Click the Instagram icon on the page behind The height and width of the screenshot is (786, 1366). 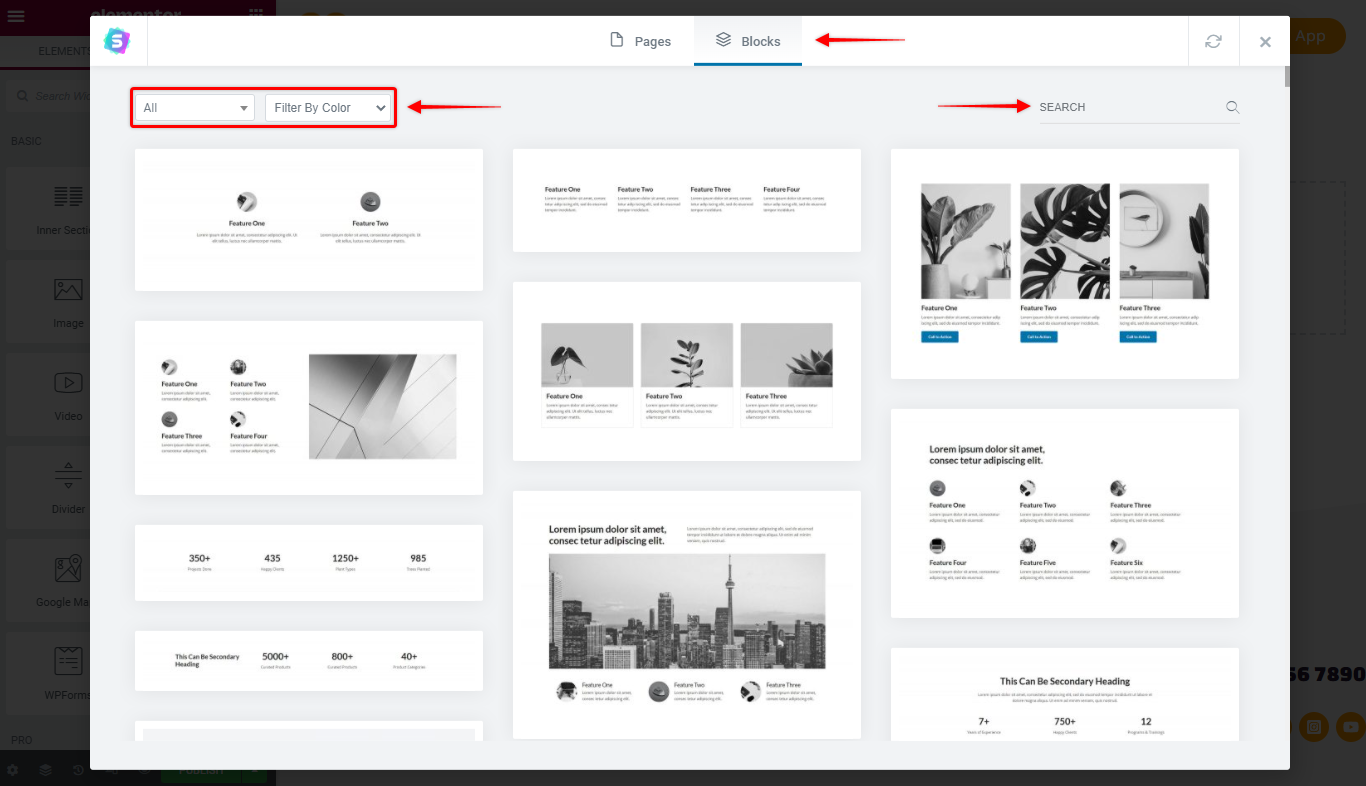(x=1315, y=727)
